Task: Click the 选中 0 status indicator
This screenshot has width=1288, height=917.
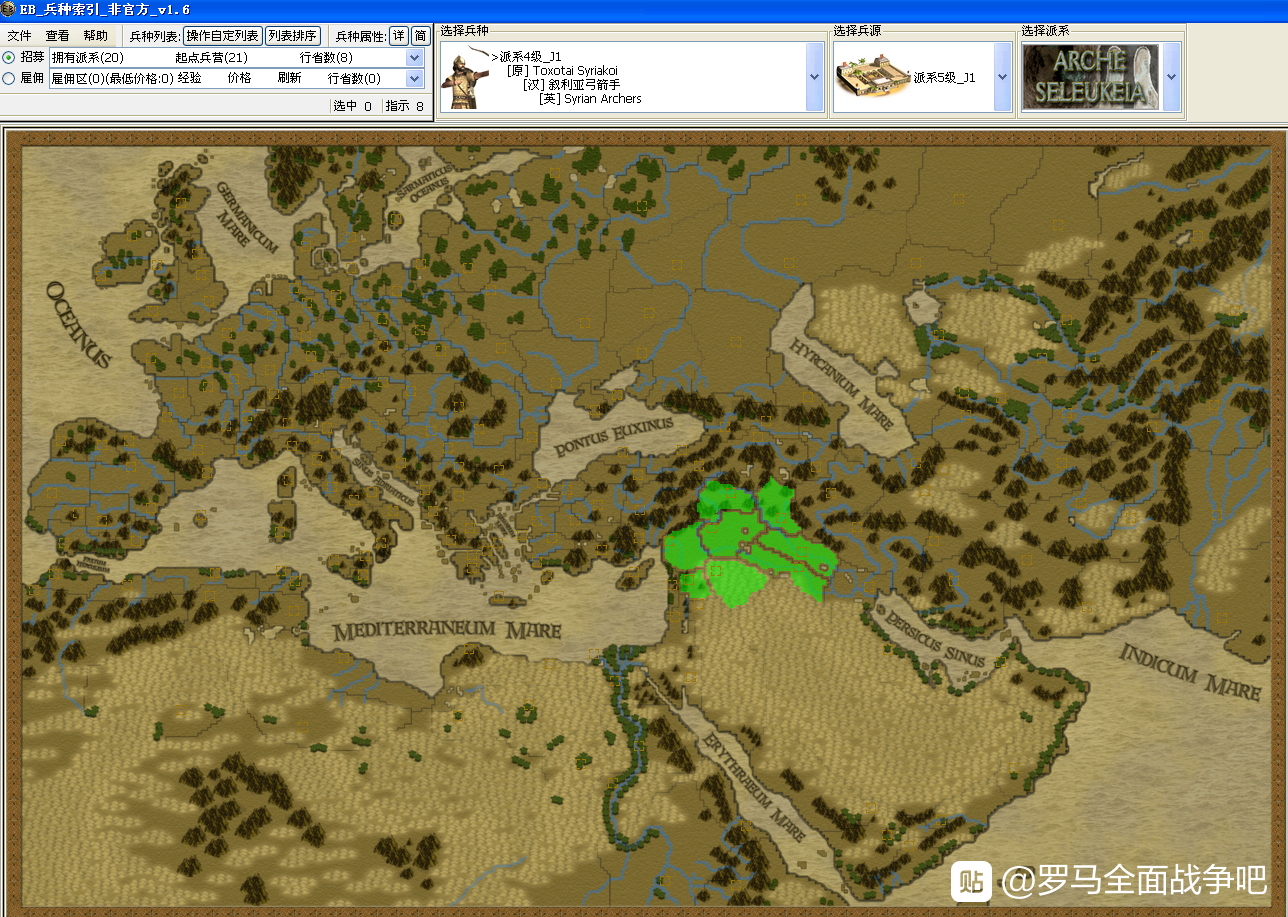Action: point(352,106)
